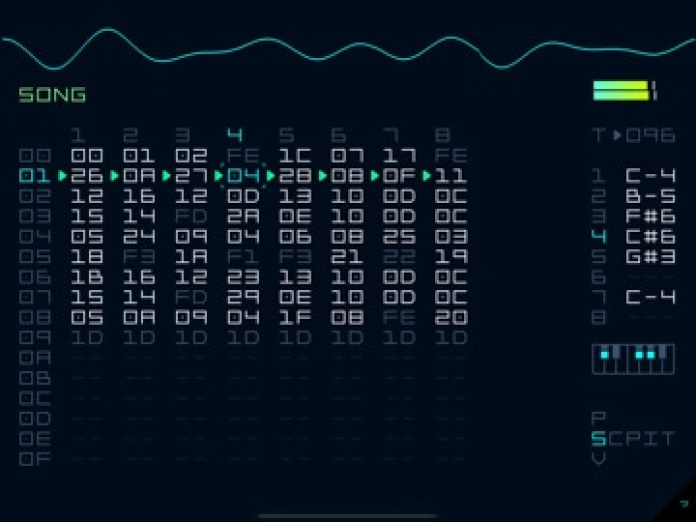Screen dimensions: 696x522
Task: Select the cursor cell 04 in row 01
Action: pyautogui.click(x=243, y=176)
